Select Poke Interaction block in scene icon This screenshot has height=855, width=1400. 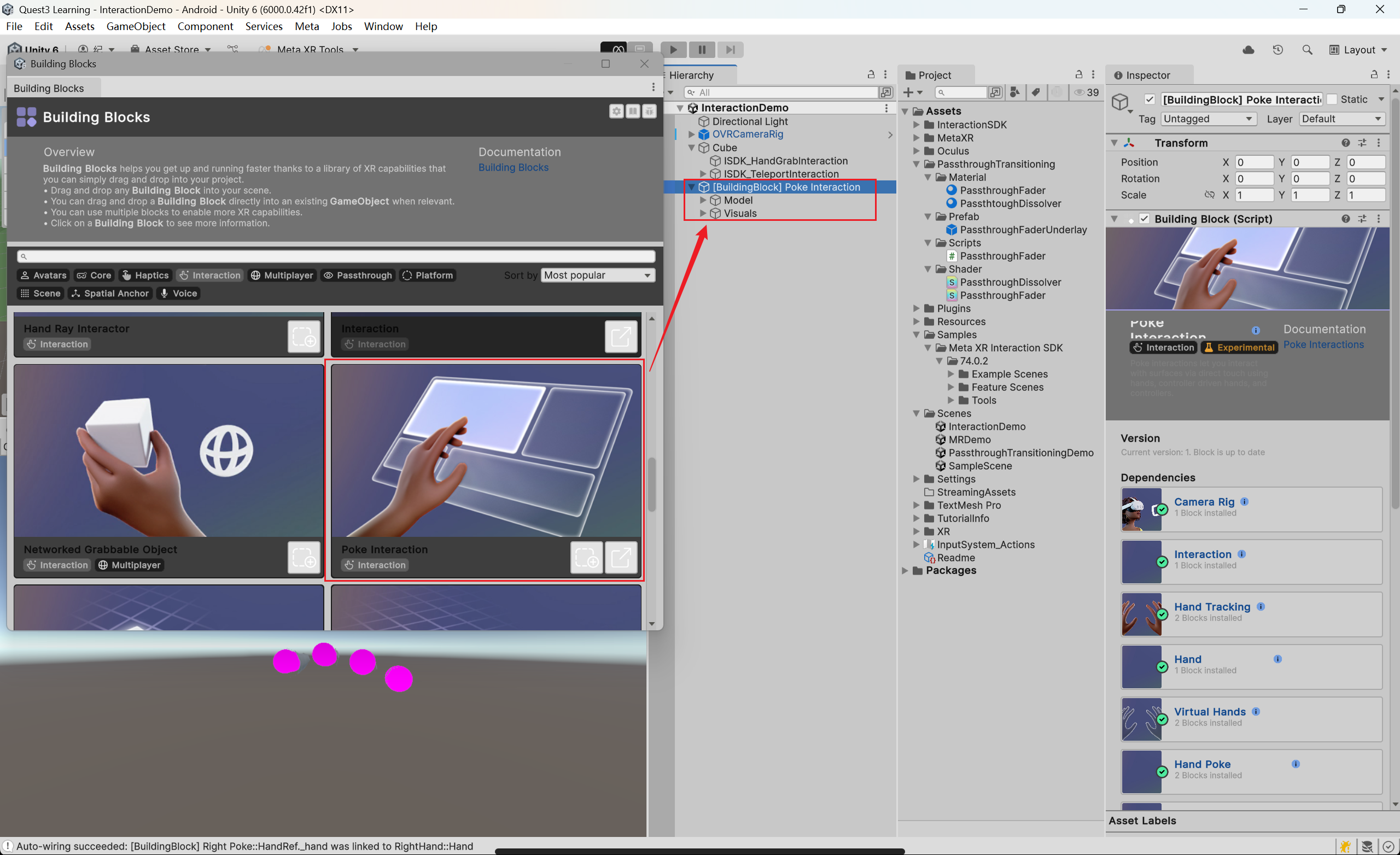coord(621,557)
